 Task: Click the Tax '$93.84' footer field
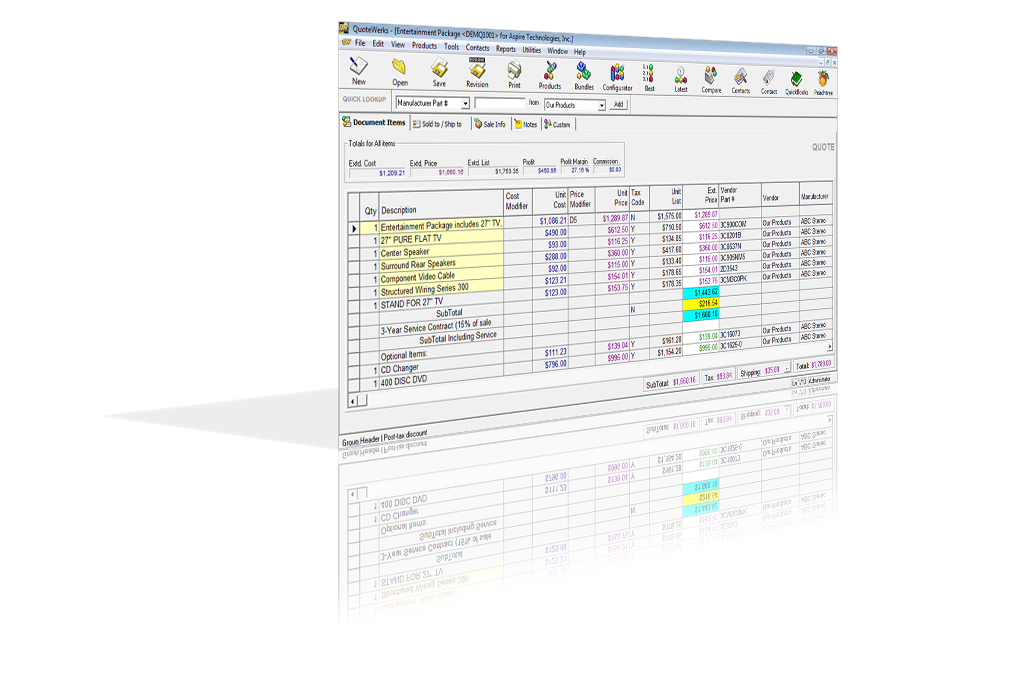[x=718, y=376]
